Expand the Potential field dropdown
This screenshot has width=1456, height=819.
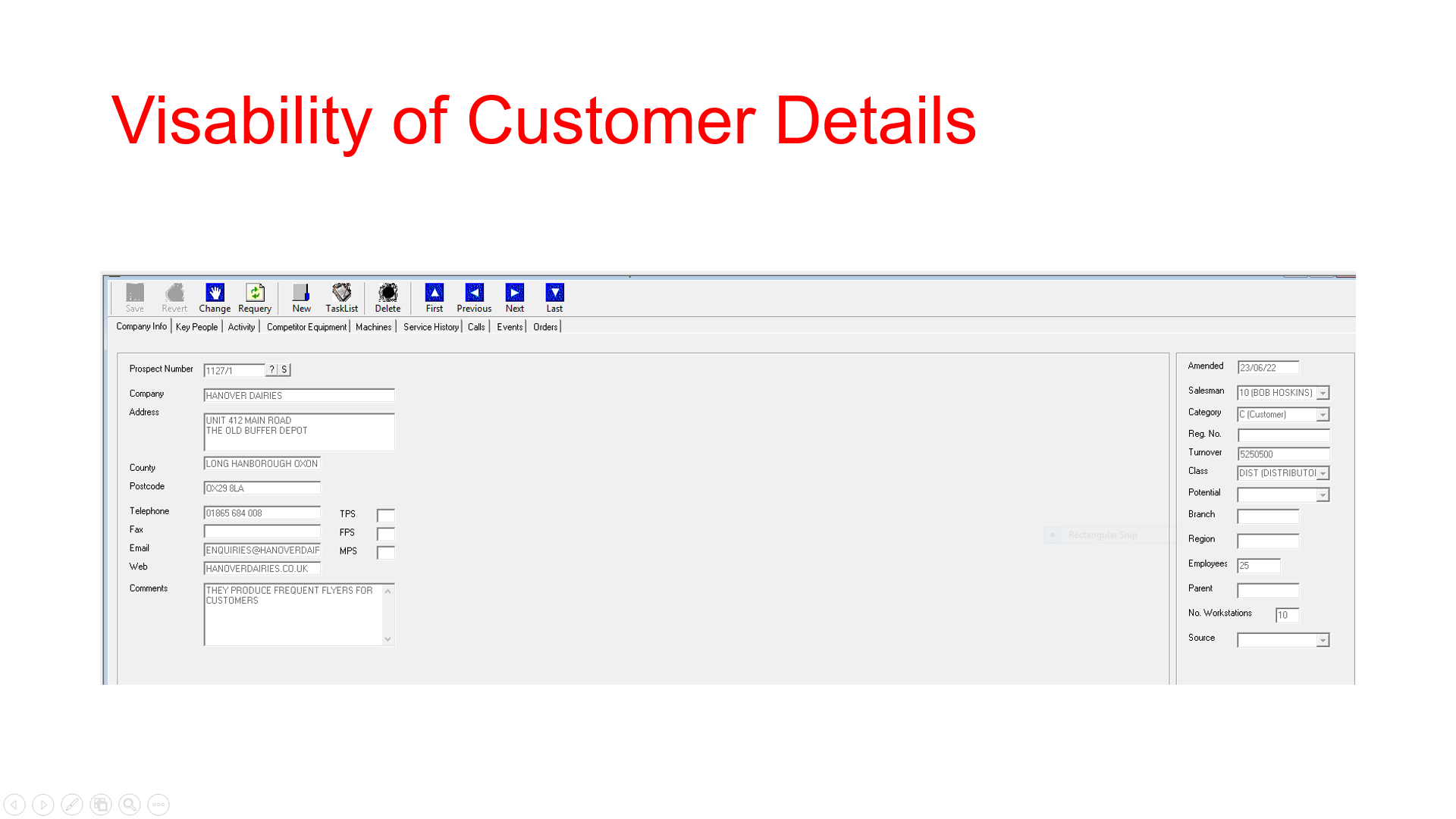pos(1323,494)
